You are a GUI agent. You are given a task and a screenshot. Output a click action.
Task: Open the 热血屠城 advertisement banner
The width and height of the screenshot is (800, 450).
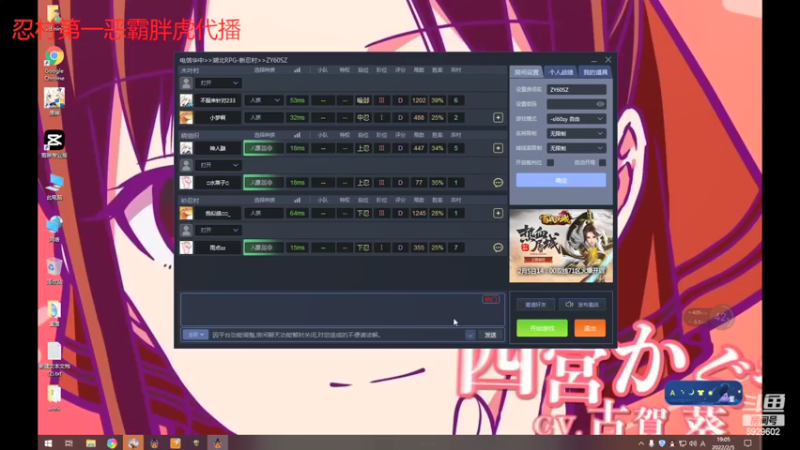(x=561, y=246)
